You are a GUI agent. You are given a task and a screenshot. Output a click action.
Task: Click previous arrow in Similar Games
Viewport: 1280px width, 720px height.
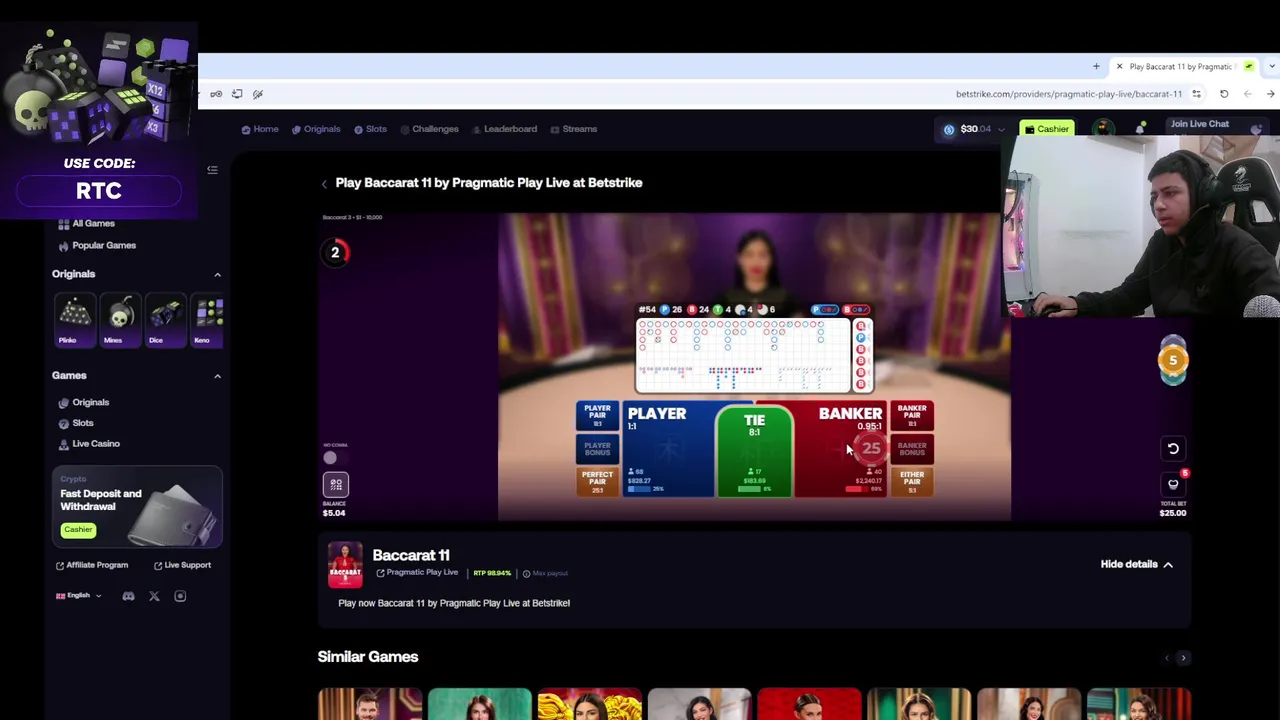tap(1166, 658)
